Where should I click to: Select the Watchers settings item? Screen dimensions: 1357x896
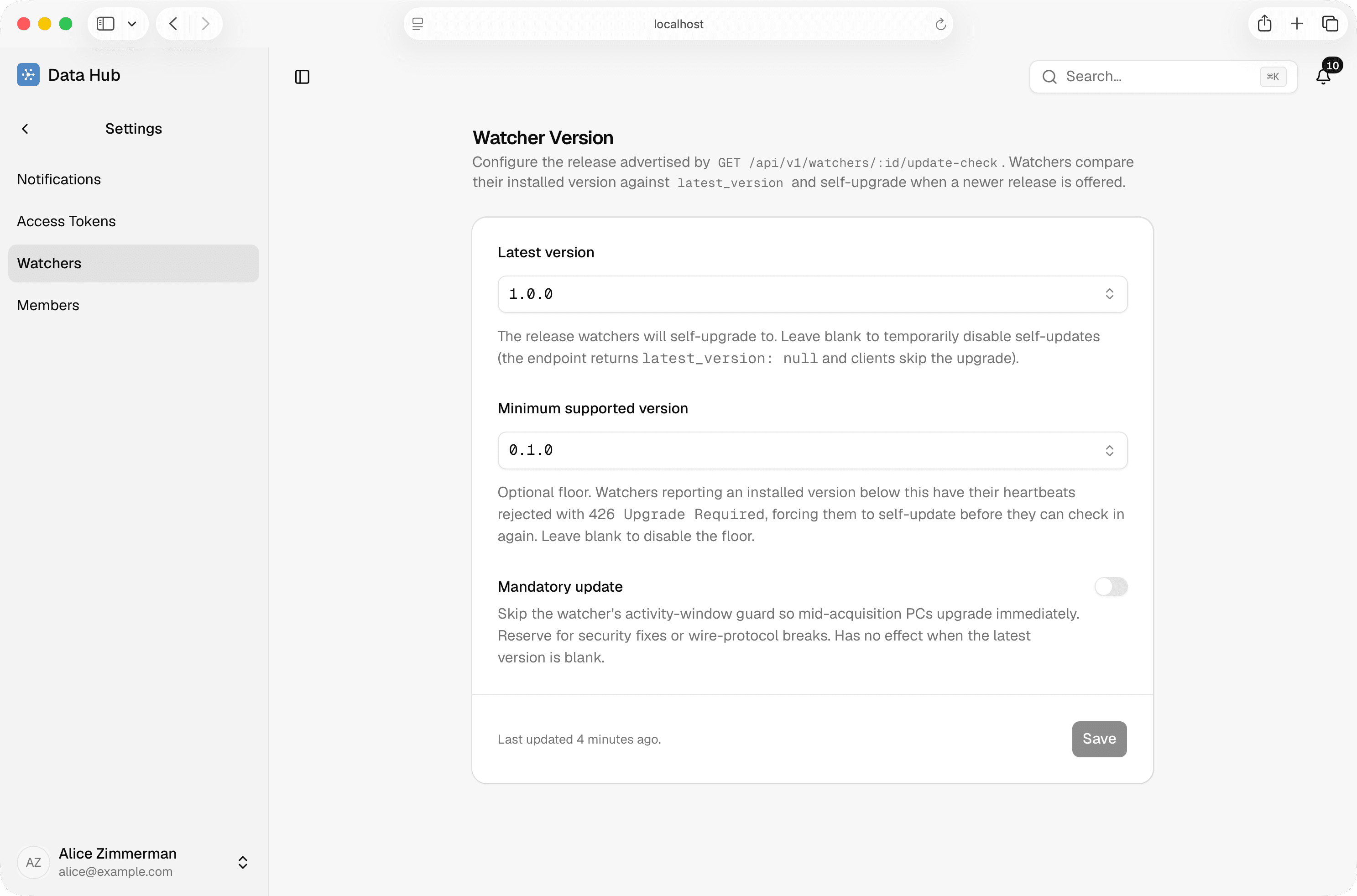point(134,263)
